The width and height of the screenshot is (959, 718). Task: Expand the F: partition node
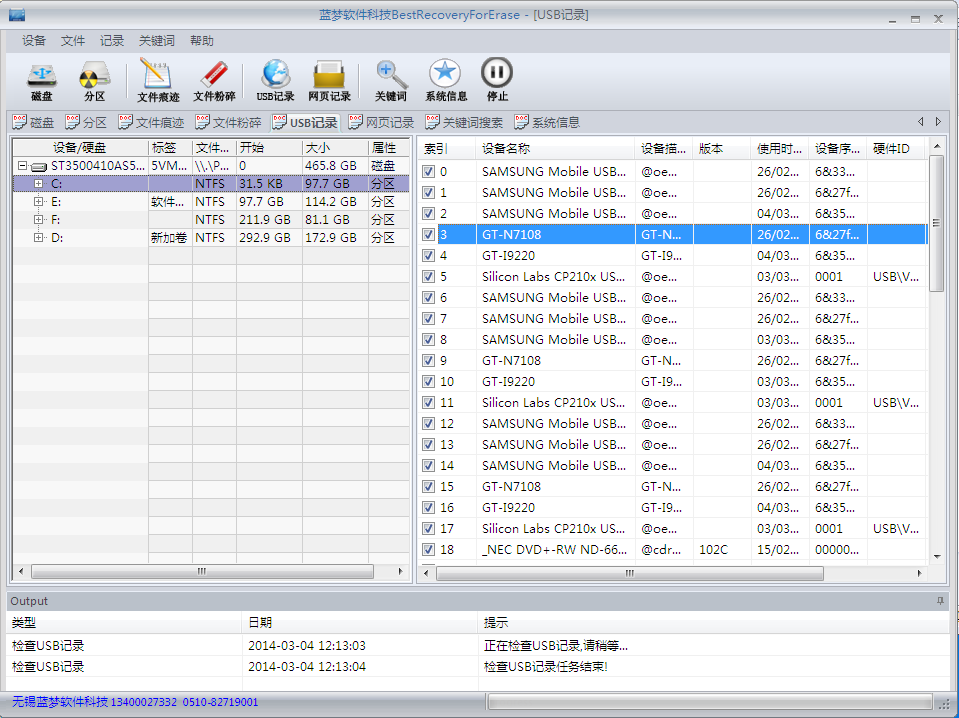(38, 220)
